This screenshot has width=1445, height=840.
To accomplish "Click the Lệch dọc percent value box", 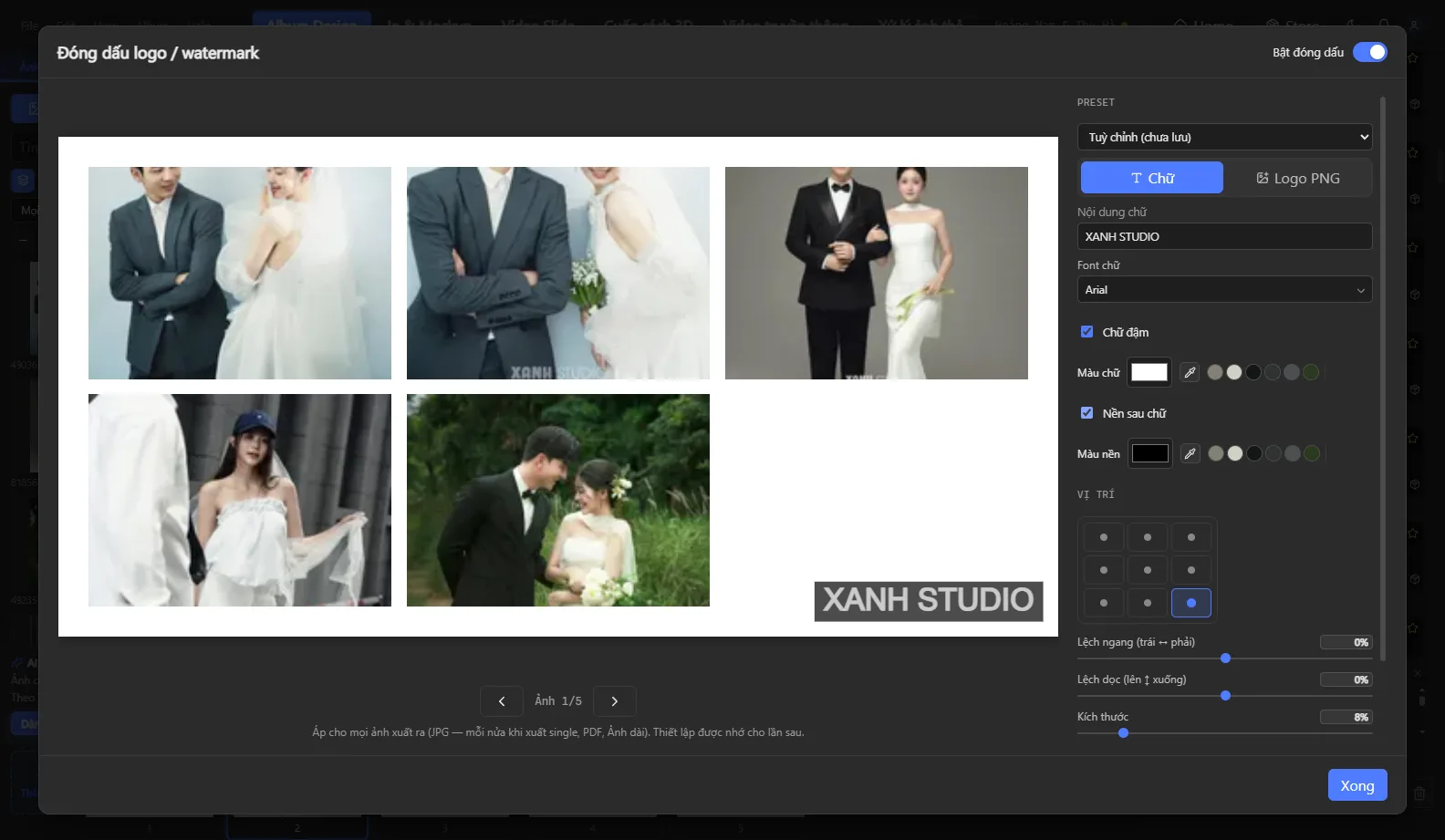I will coord(1346,679).
